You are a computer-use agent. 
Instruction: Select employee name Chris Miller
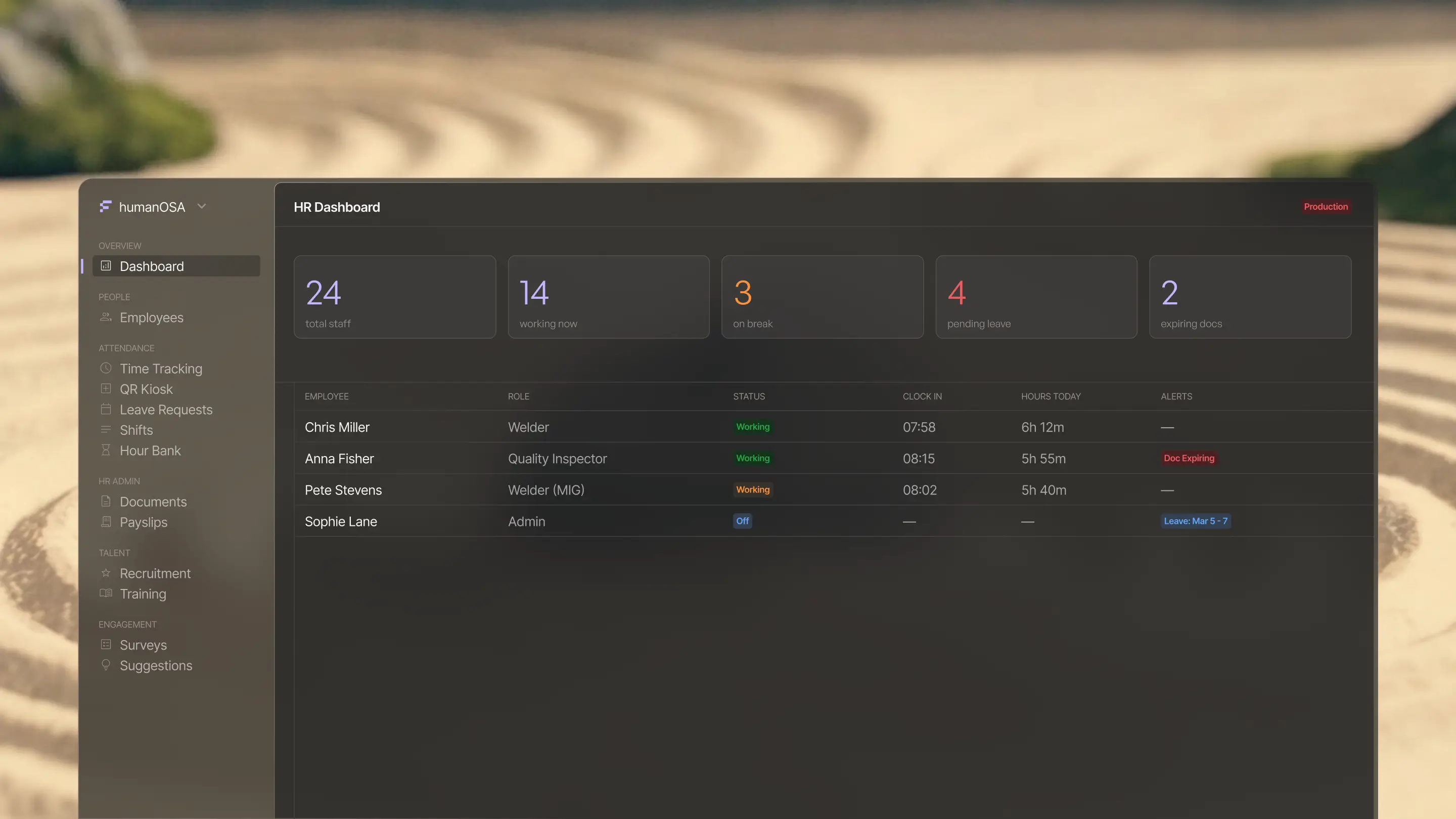point(337,427)
